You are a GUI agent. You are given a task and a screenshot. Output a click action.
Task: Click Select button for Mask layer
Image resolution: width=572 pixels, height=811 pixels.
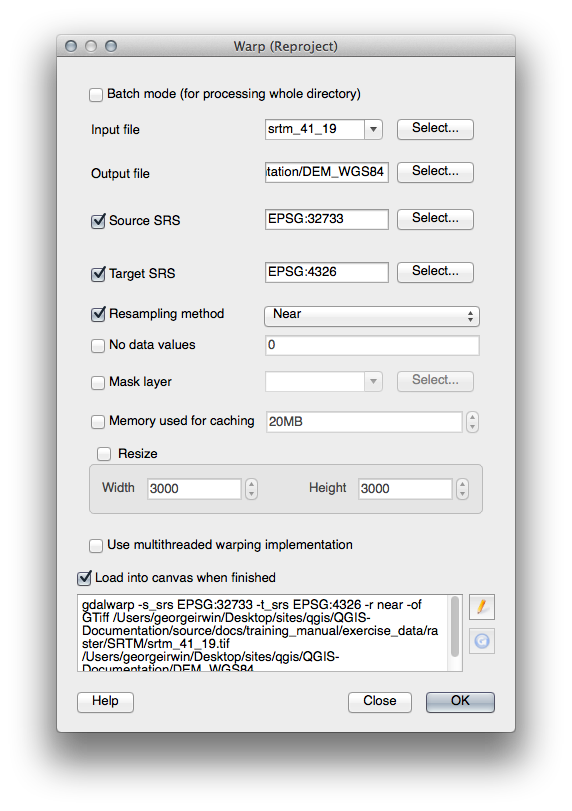pyautogui.click(x=435, y=381)
